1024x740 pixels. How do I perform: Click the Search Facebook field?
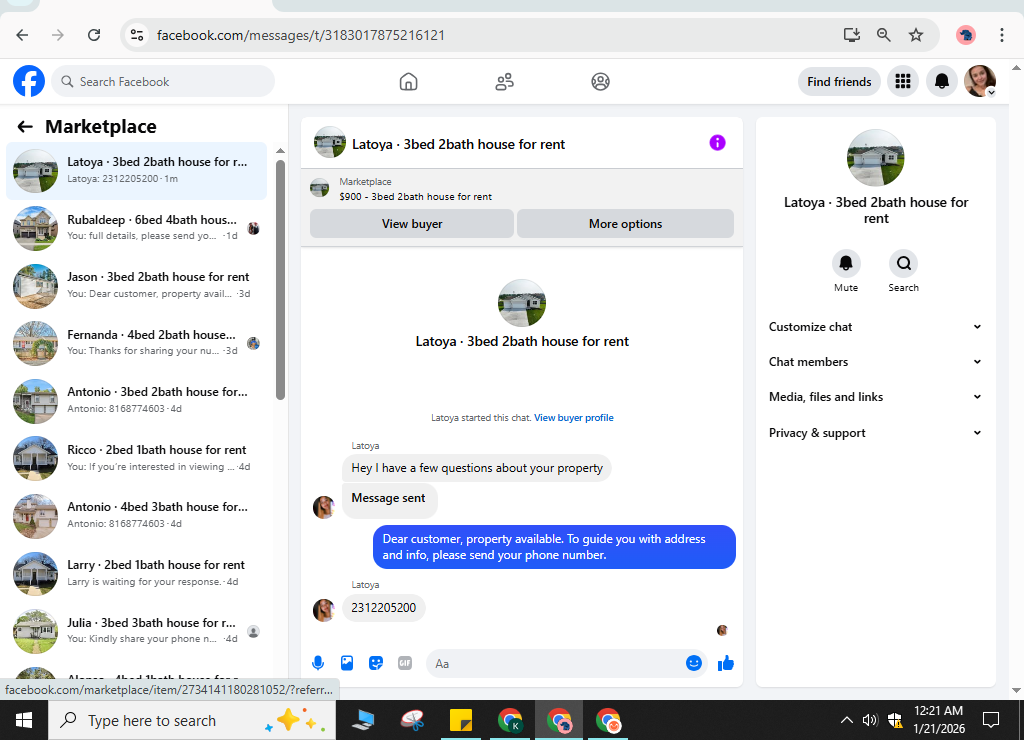163,82
